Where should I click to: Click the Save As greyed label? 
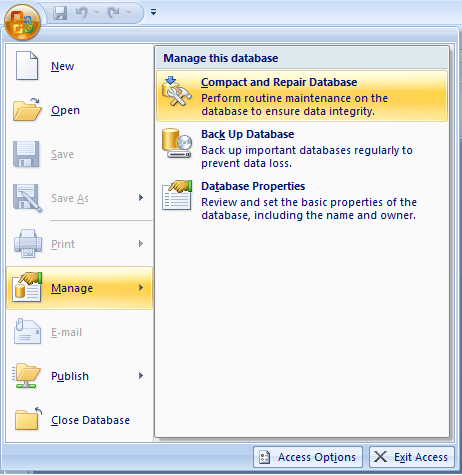point(70,198)
